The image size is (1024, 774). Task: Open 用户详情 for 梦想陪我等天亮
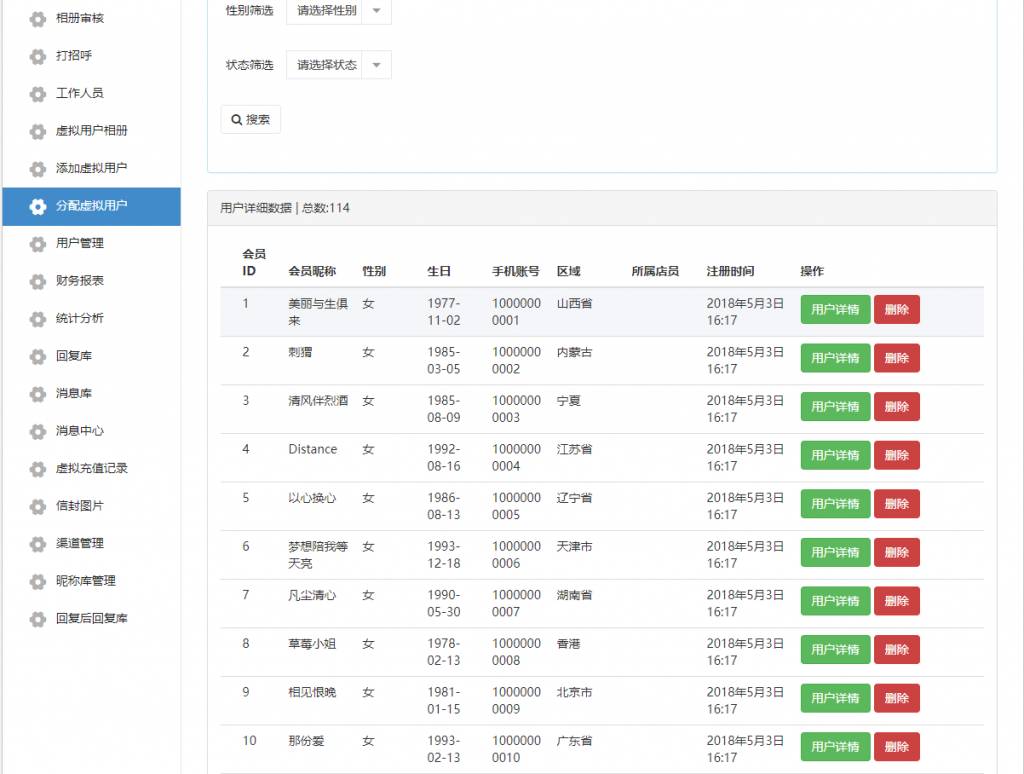click(x=835, y=553)
